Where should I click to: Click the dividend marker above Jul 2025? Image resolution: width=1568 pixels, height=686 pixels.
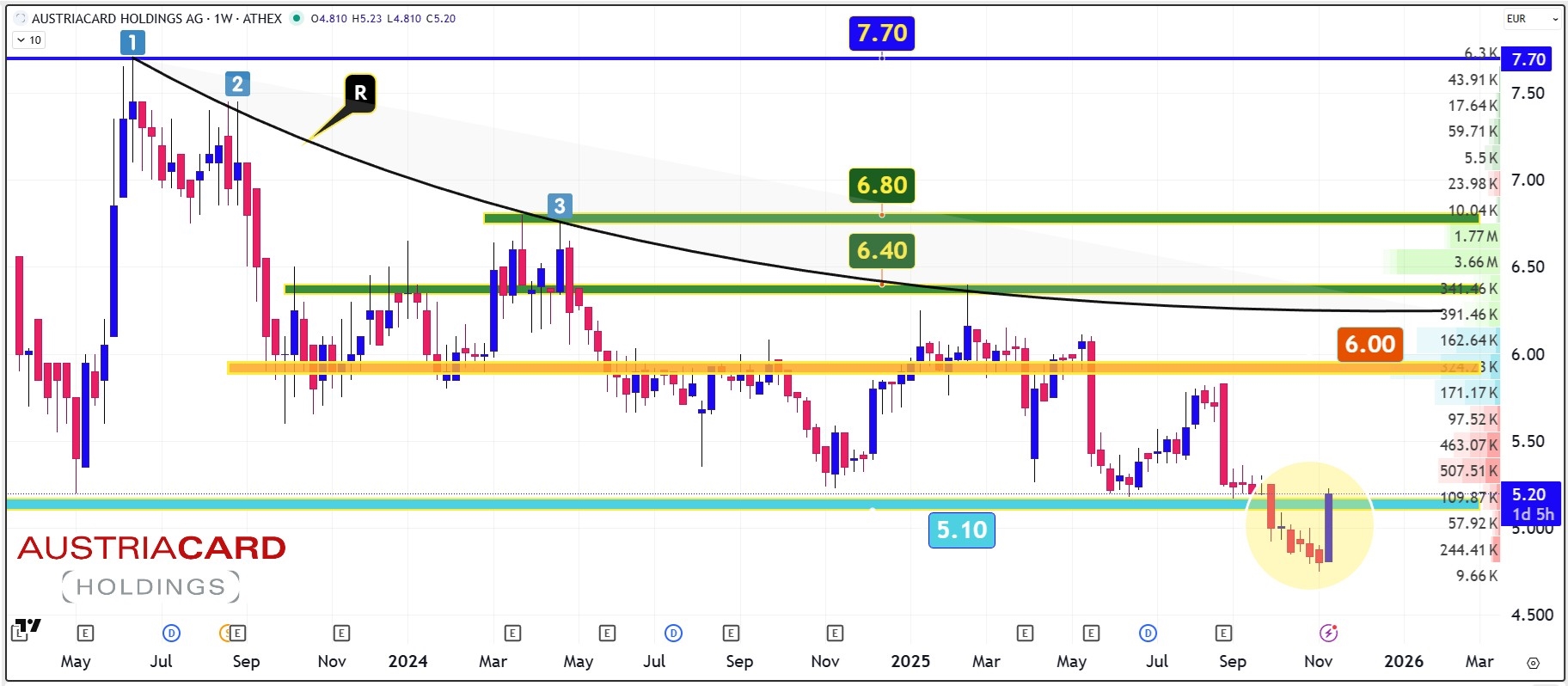pos(1148,634)
